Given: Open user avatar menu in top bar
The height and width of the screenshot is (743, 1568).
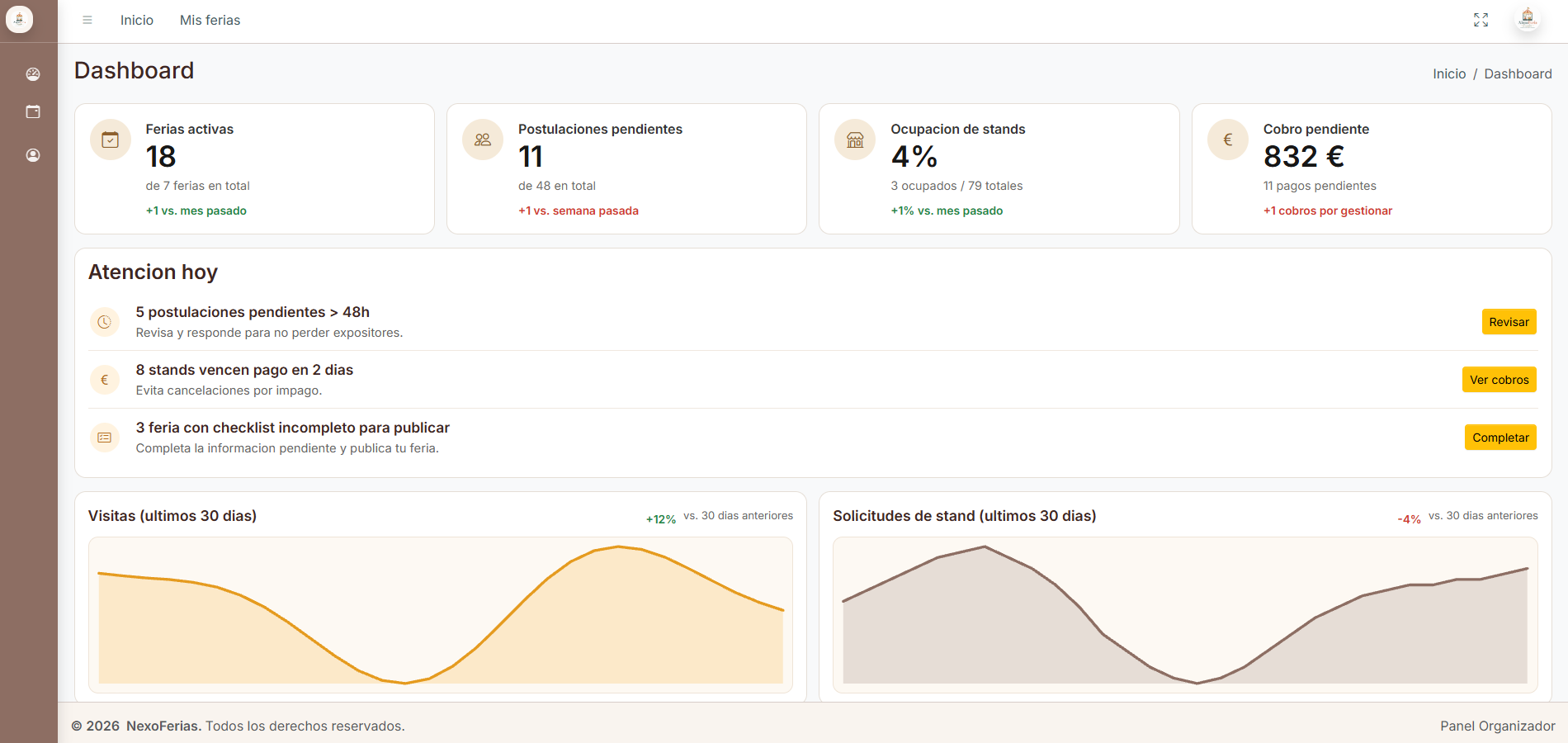Looking at the screenshot, I should tap(1528, 19).
